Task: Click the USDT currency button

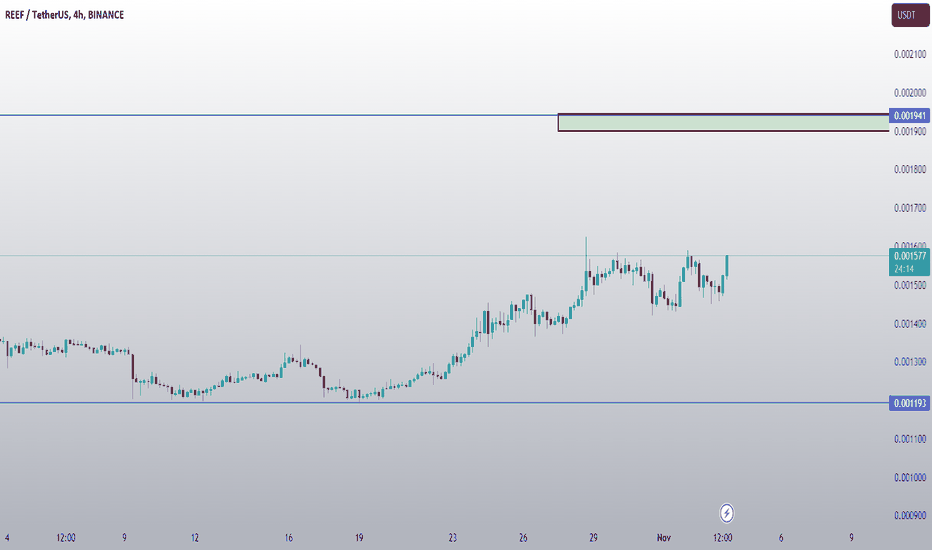Action: tap(910, 15)
